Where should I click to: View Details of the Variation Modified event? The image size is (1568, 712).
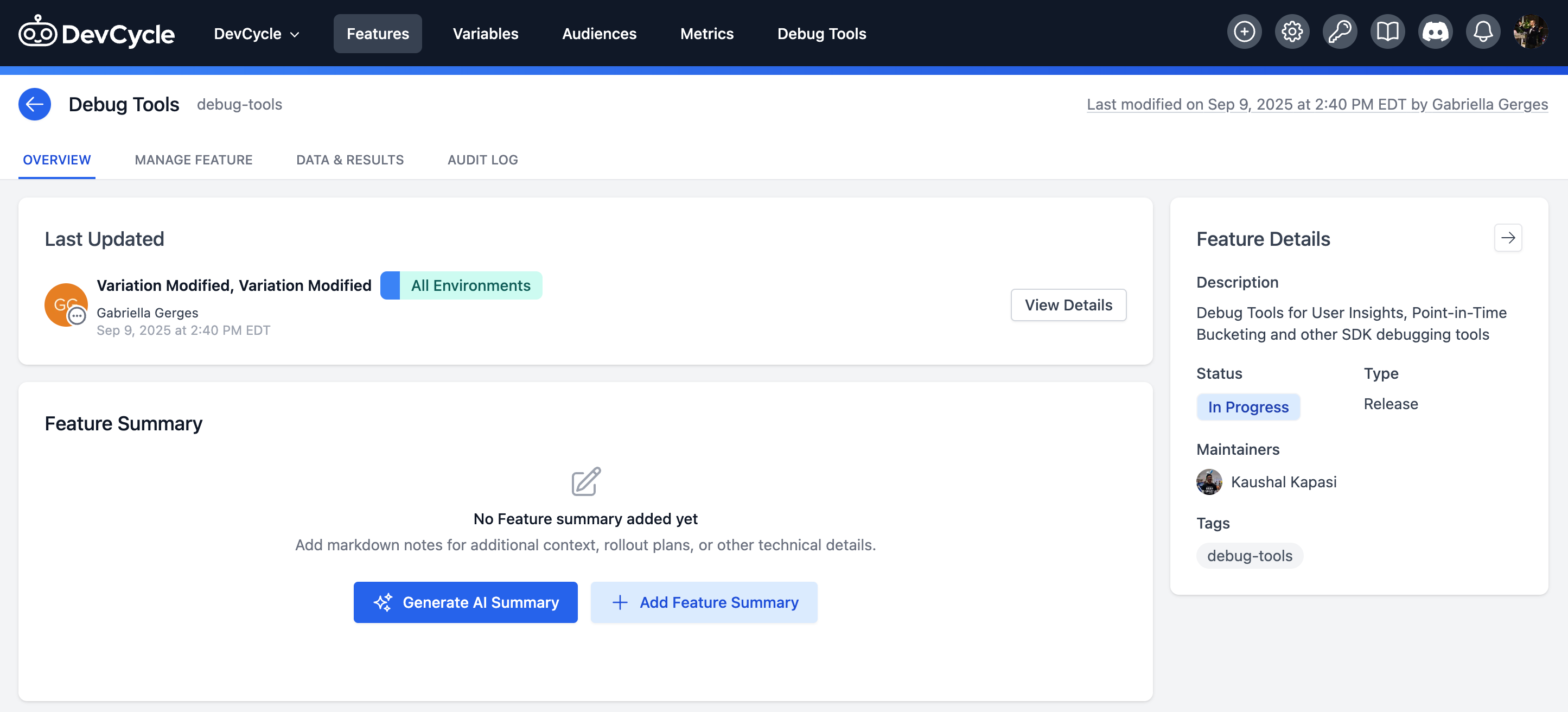click(1068, 304)
